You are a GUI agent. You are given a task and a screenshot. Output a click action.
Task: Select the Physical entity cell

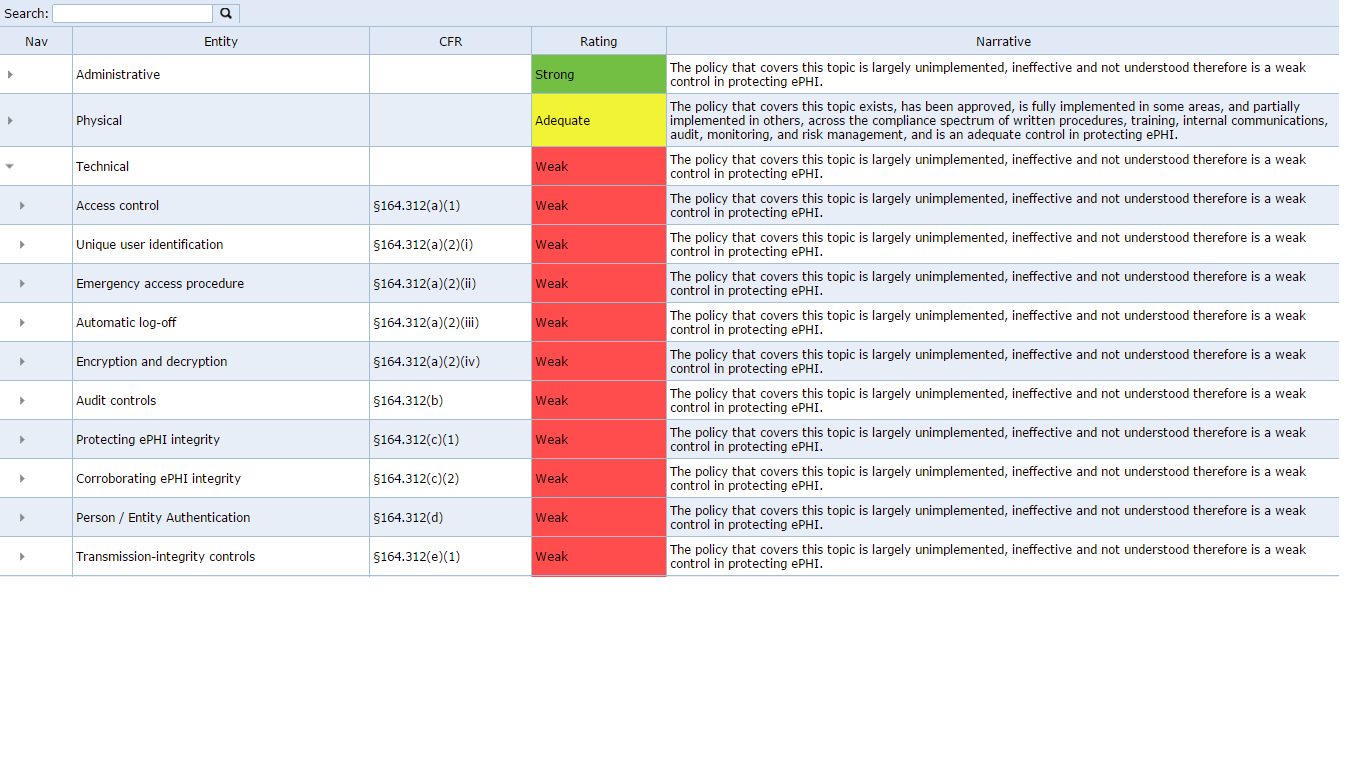(221, 121)
